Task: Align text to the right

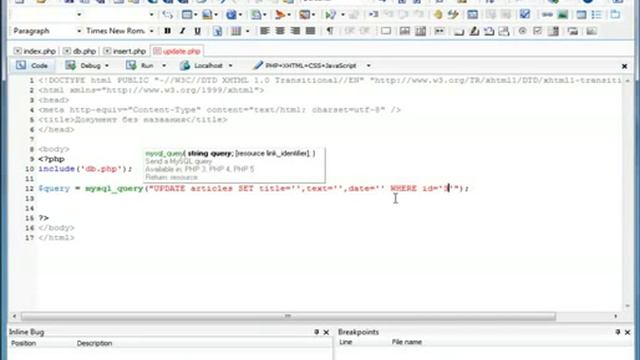Action: coord(295,31)
